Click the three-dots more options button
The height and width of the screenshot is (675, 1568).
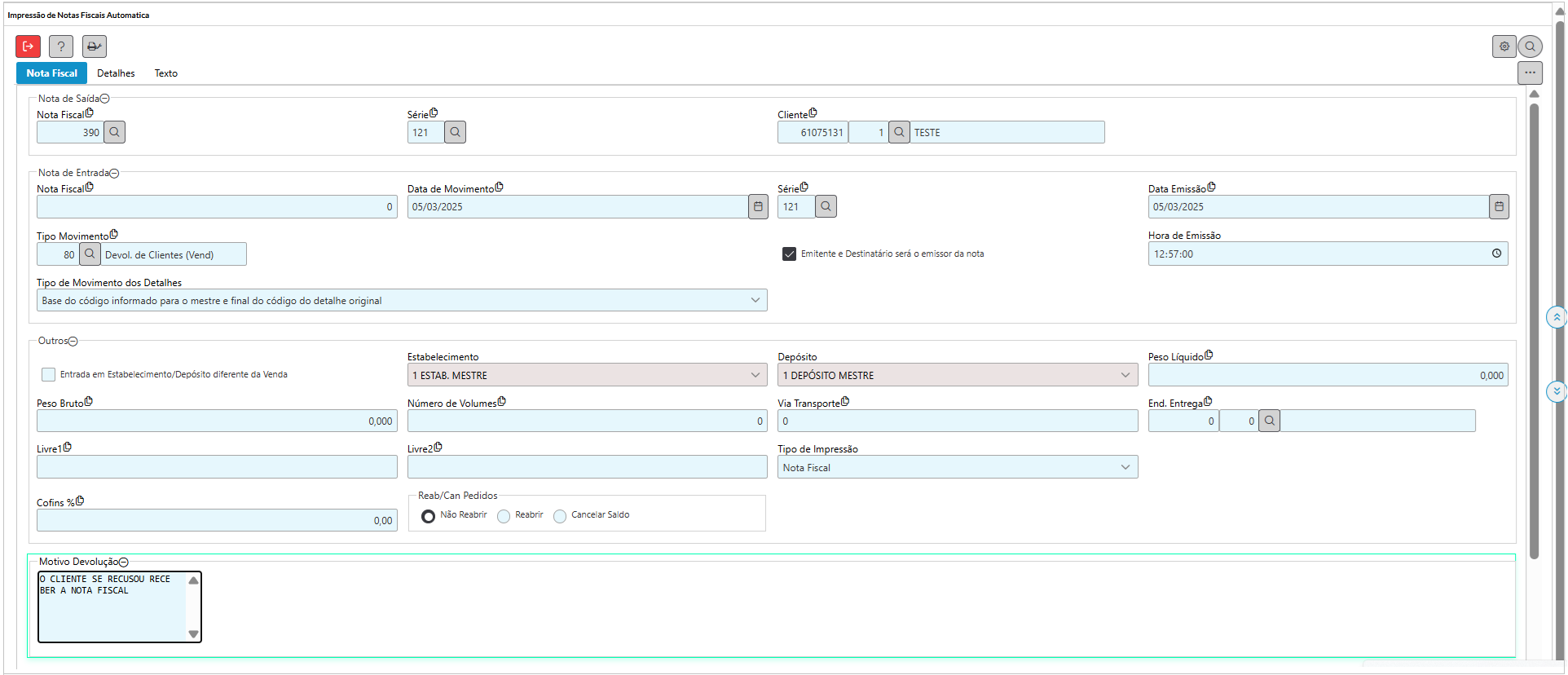click(x=1530, y=73)
